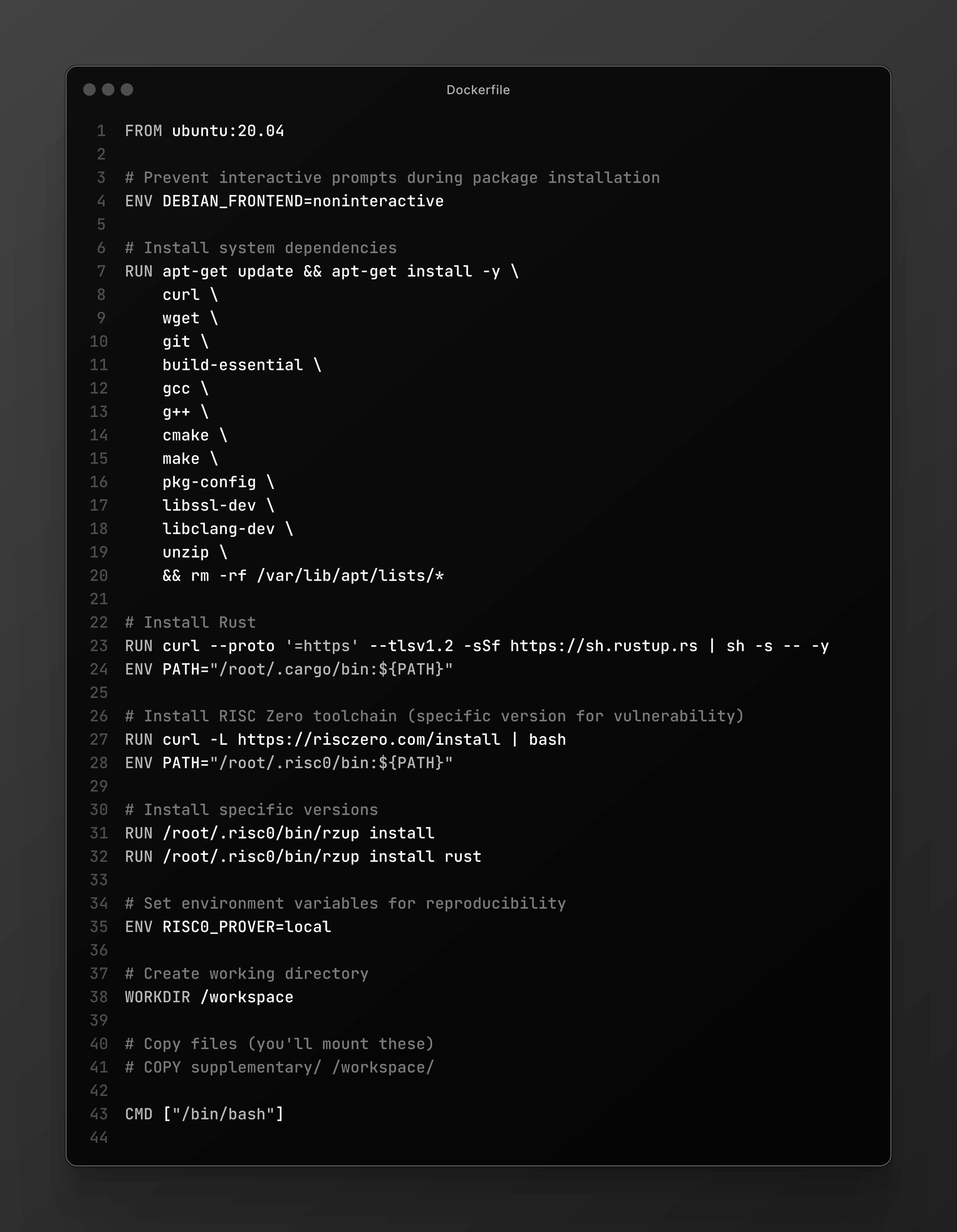This screenshot has width=957, height=1232.
Task: Click the pkg-config package name
Action: 209,482
